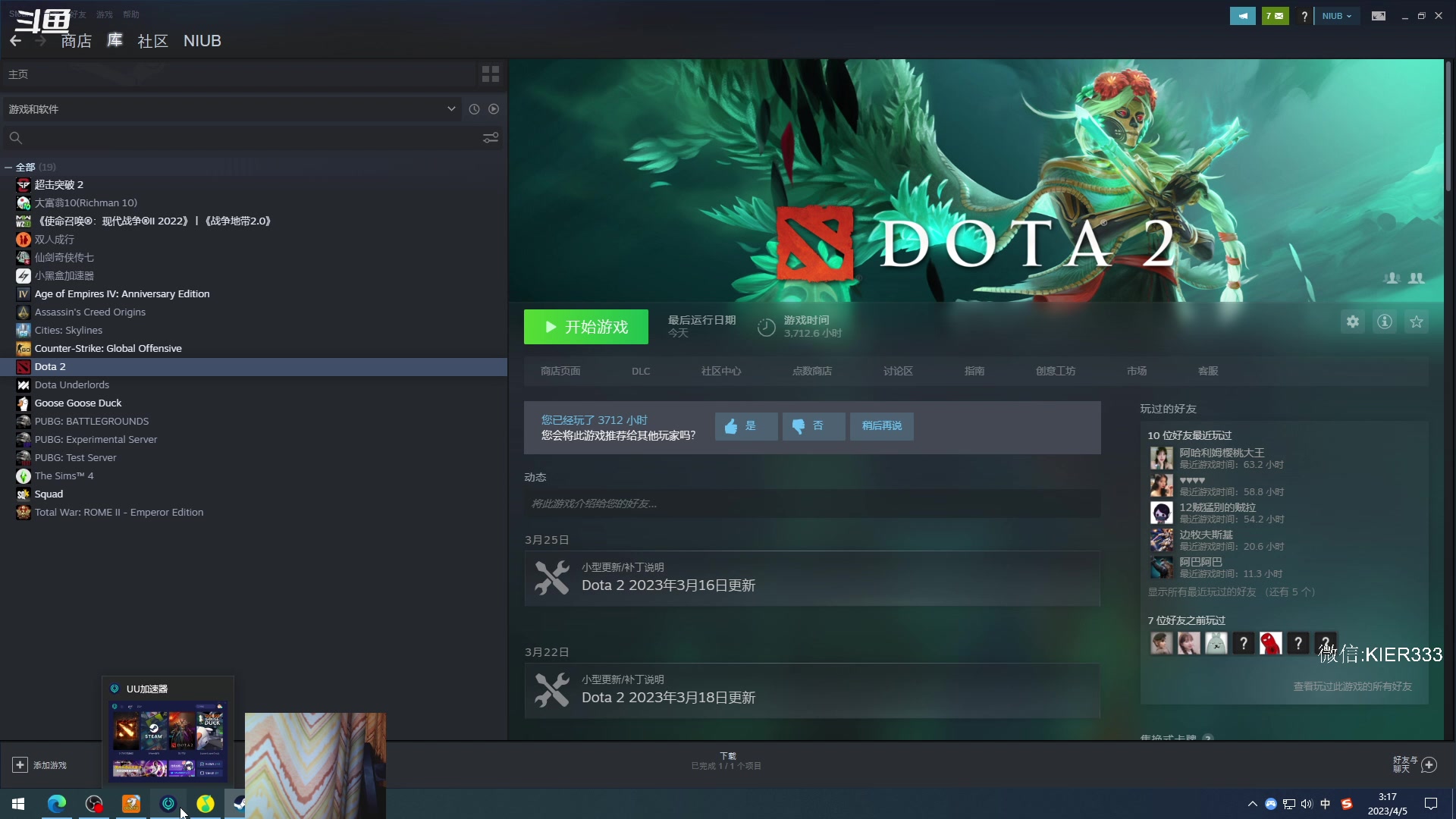Image resolution: width=1456 pixels, height=819 pixels.
Task: Open the friend activity announcement icon
Action: pos(1242,16)
